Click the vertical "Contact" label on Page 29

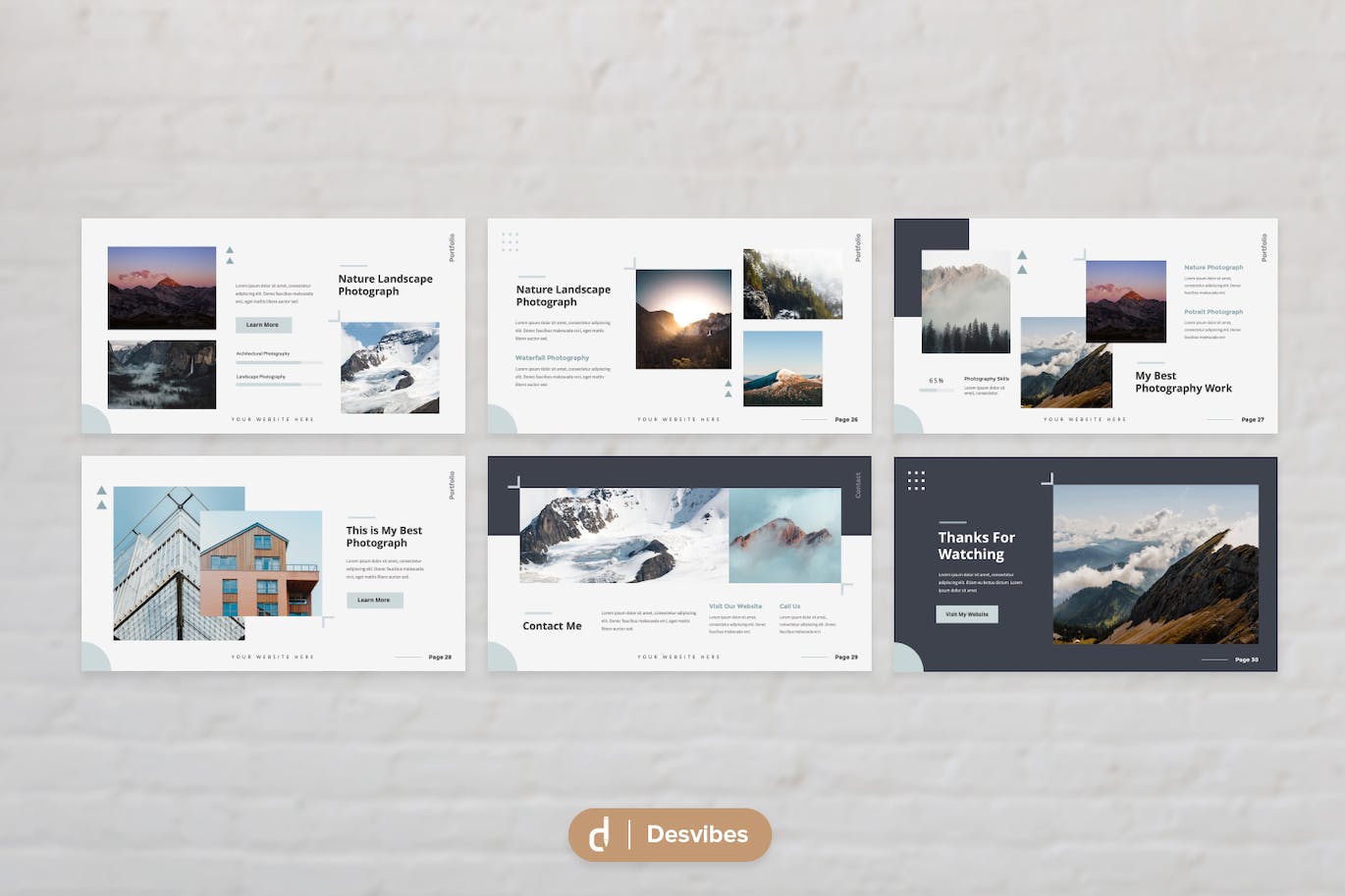pos(857,485)
